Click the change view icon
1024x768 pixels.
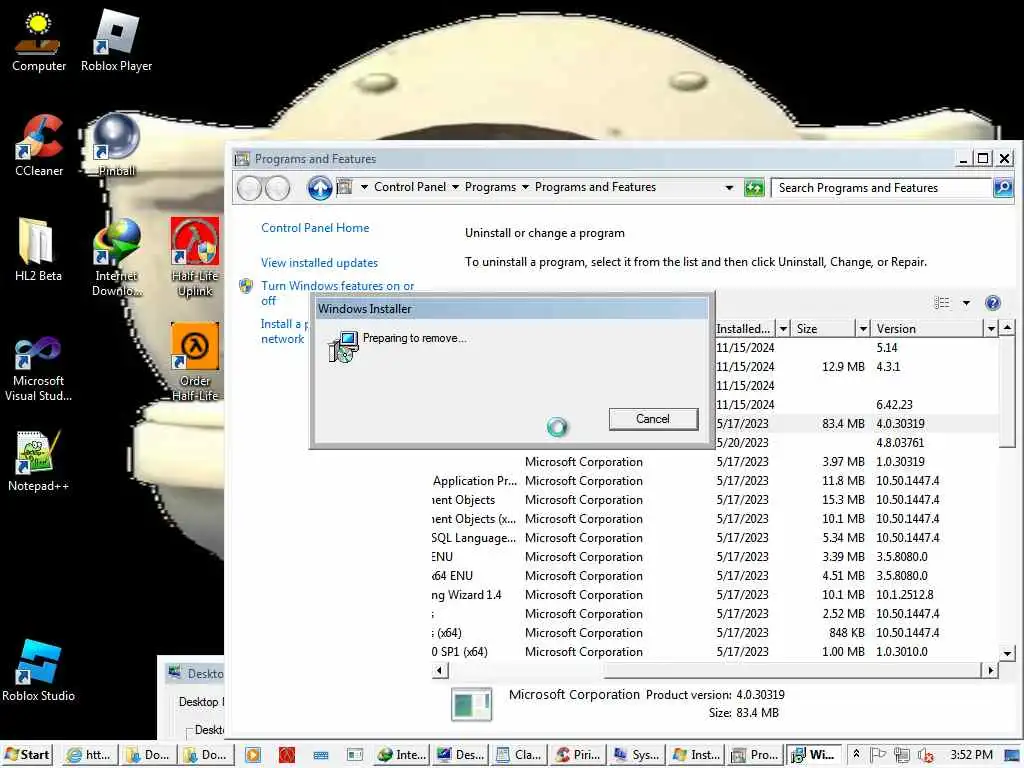pos(942,303)
